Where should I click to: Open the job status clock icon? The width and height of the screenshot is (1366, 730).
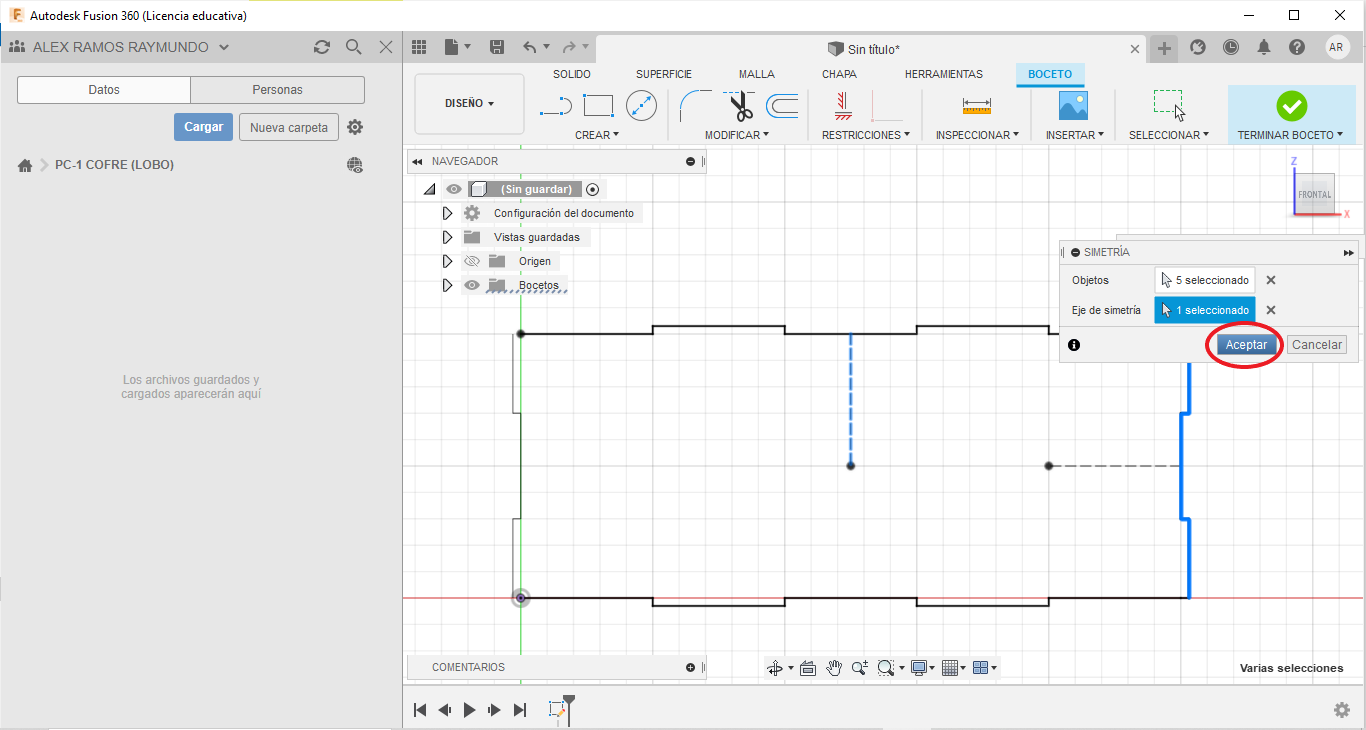(x=1231, y=47)
